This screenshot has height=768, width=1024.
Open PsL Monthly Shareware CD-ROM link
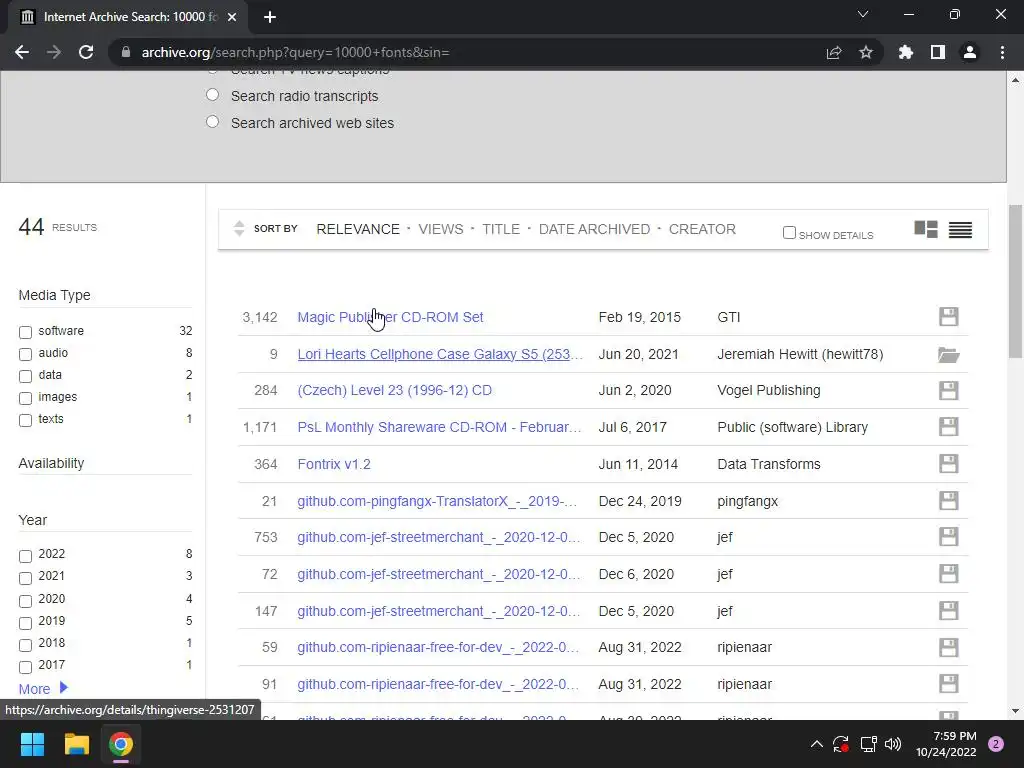pos(439,427)
